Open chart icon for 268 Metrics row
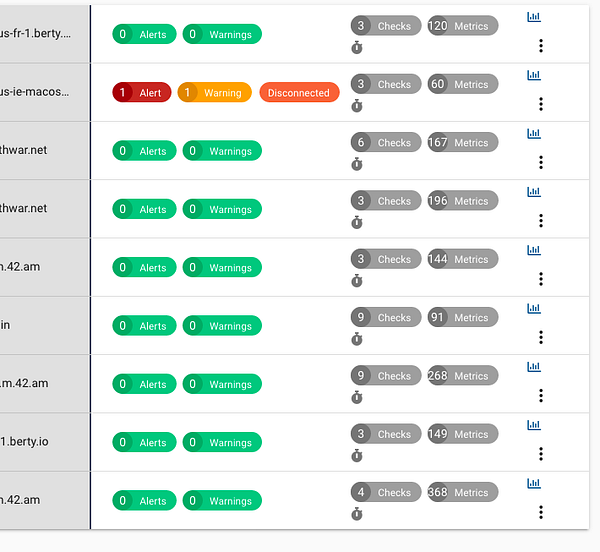Viewport: 600px width, 552px height. pos(534,367)
